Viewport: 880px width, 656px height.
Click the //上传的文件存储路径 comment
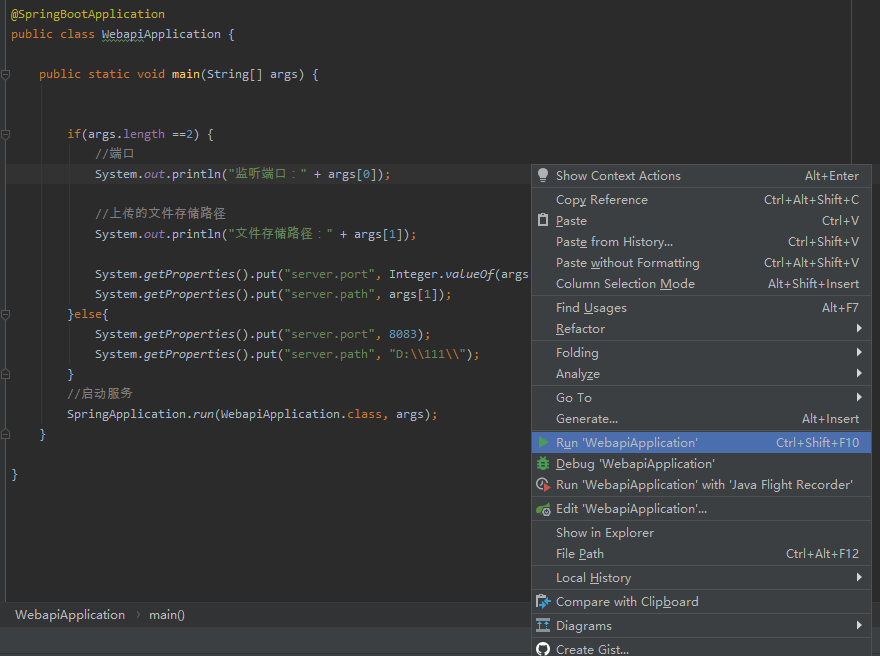point(160,213)
